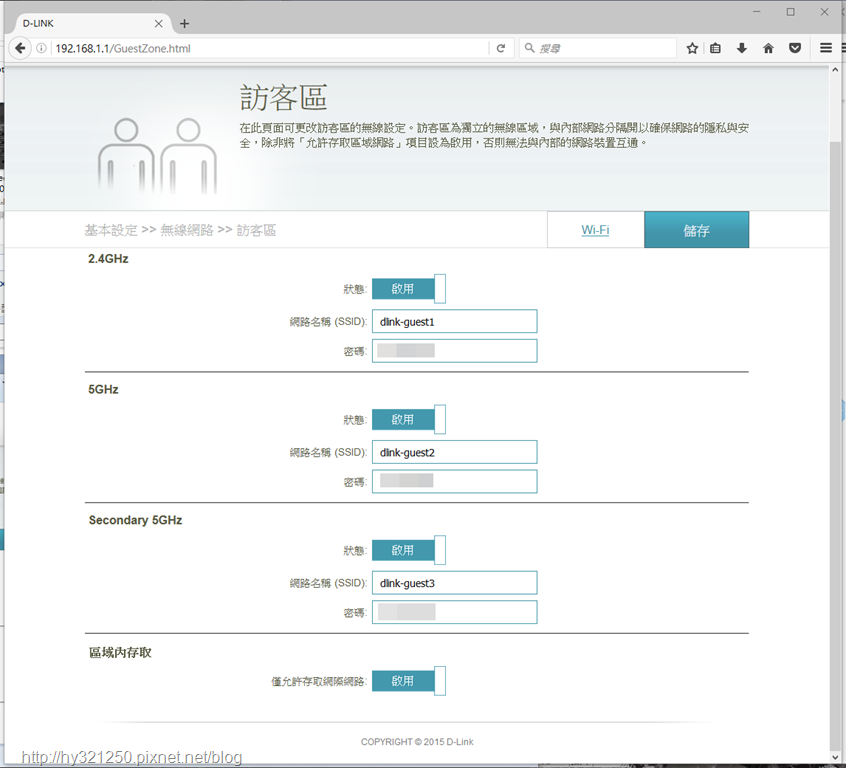Click the COPYRIGHT © 2015 D-Link footer text

click(417, 742)
